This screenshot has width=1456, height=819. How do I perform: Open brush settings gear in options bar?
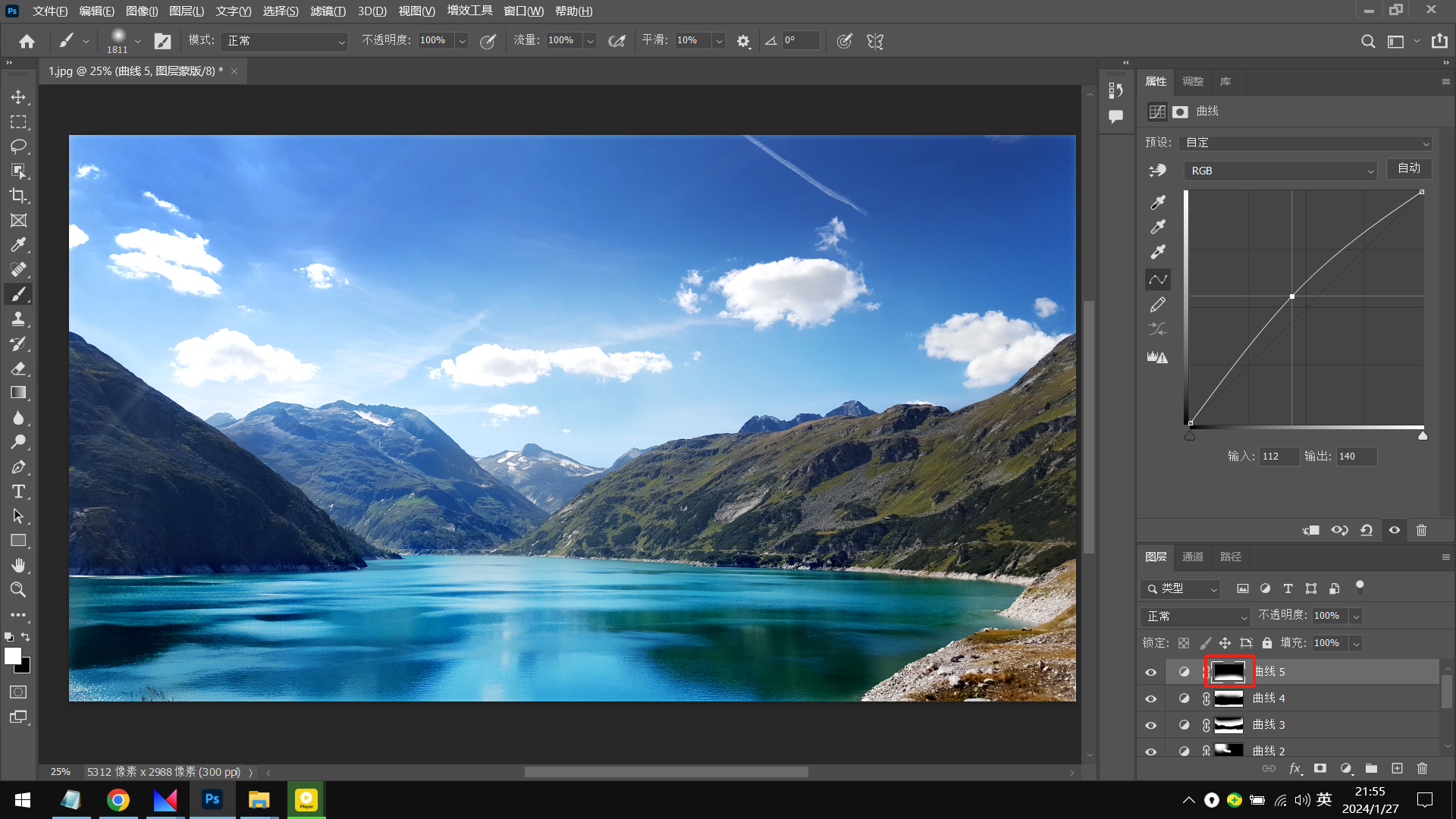(x=743, y=41)
